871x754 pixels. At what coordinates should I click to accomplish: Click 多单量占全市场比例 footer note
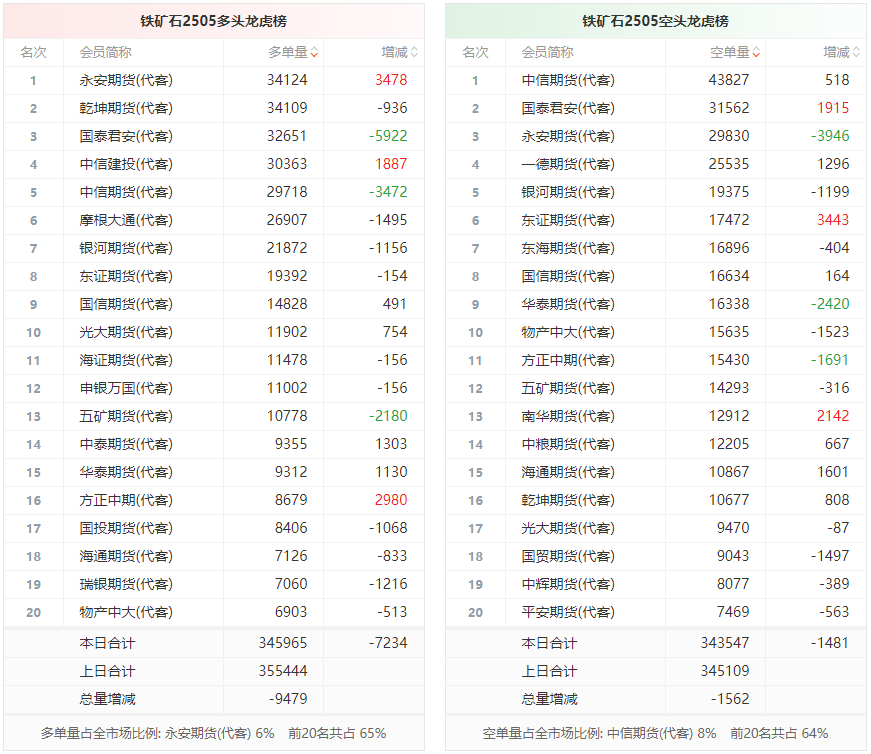tap(213, 733)
